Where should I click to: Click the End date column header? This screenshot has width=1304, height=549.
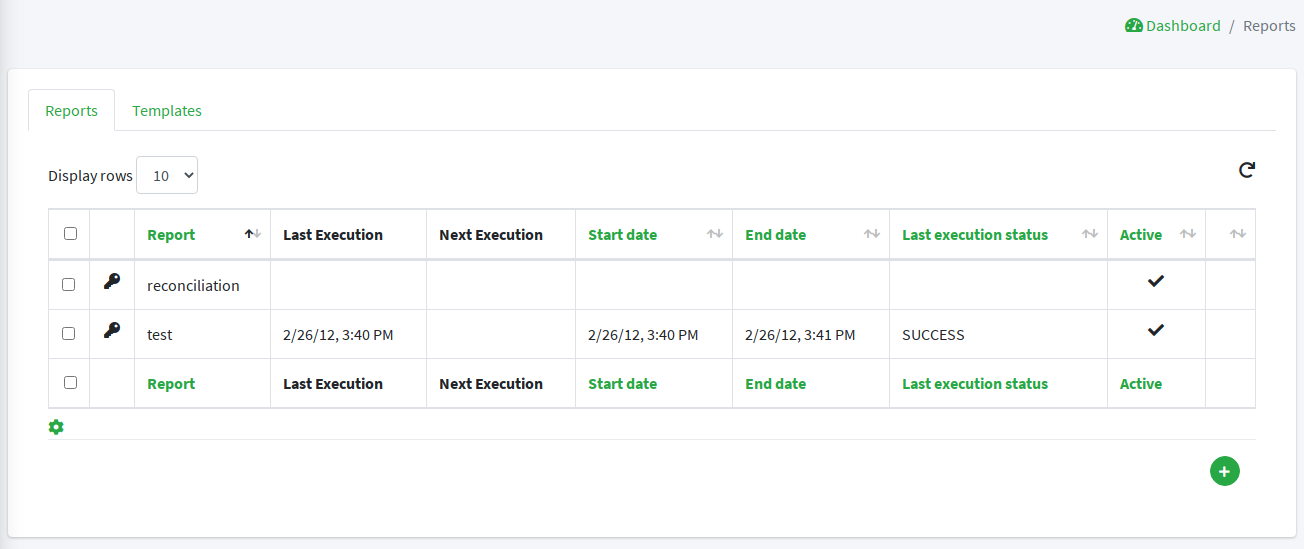[x=775, y=235]
